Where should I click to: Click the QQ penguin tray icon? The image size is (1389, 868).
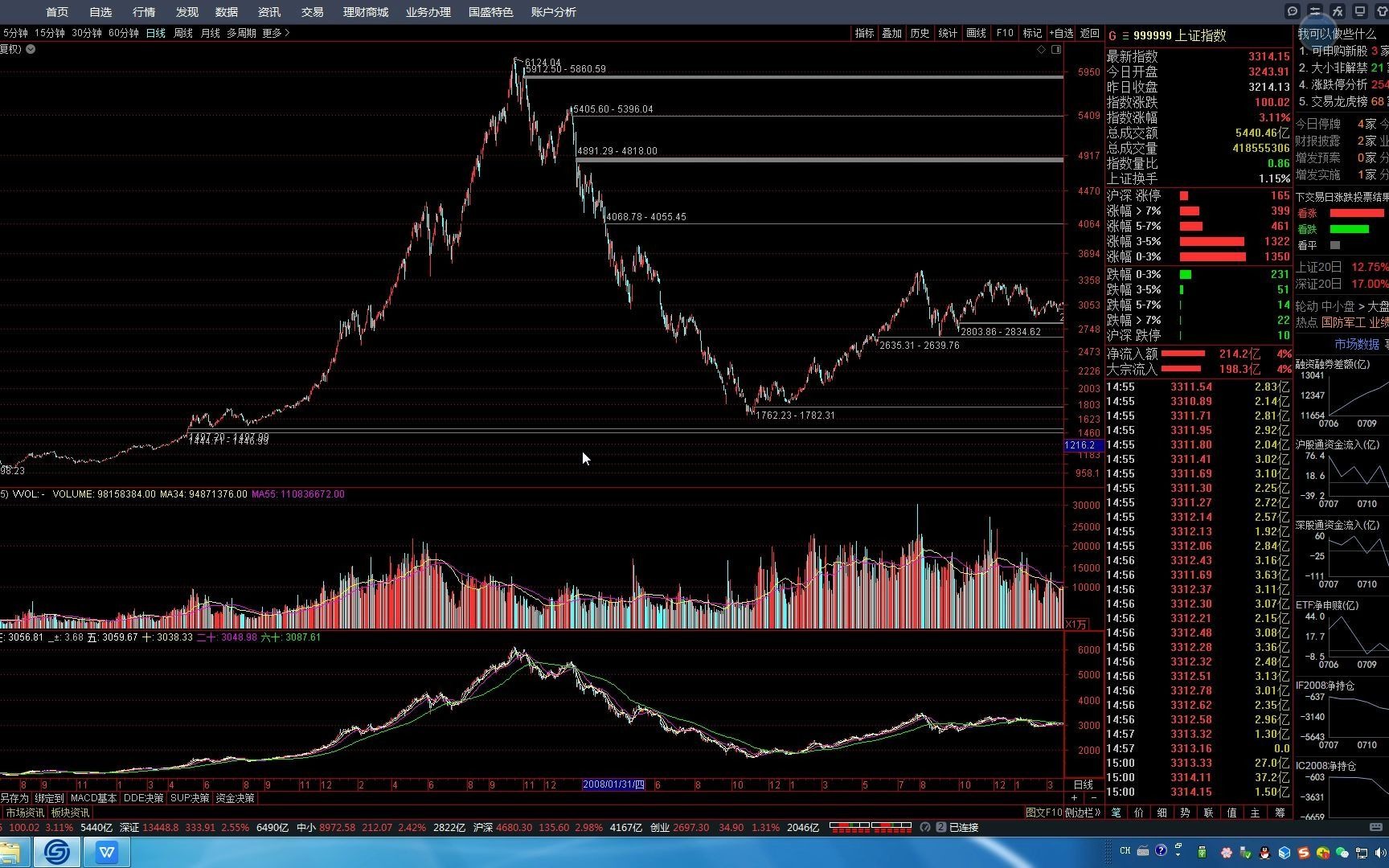click(1264, 852)
